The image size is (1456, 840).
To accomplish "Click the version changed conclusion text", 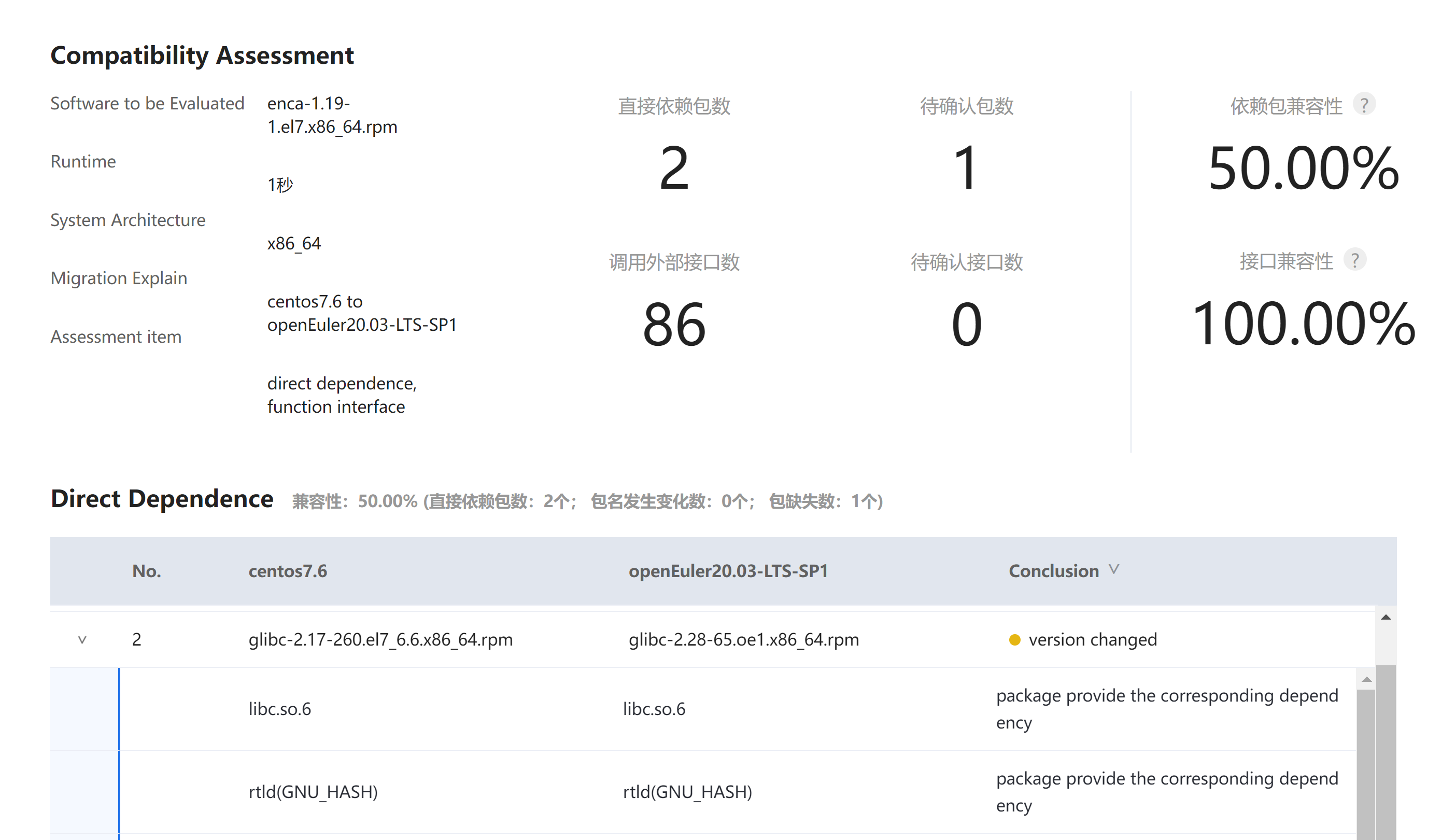I will click(1092, 639).
